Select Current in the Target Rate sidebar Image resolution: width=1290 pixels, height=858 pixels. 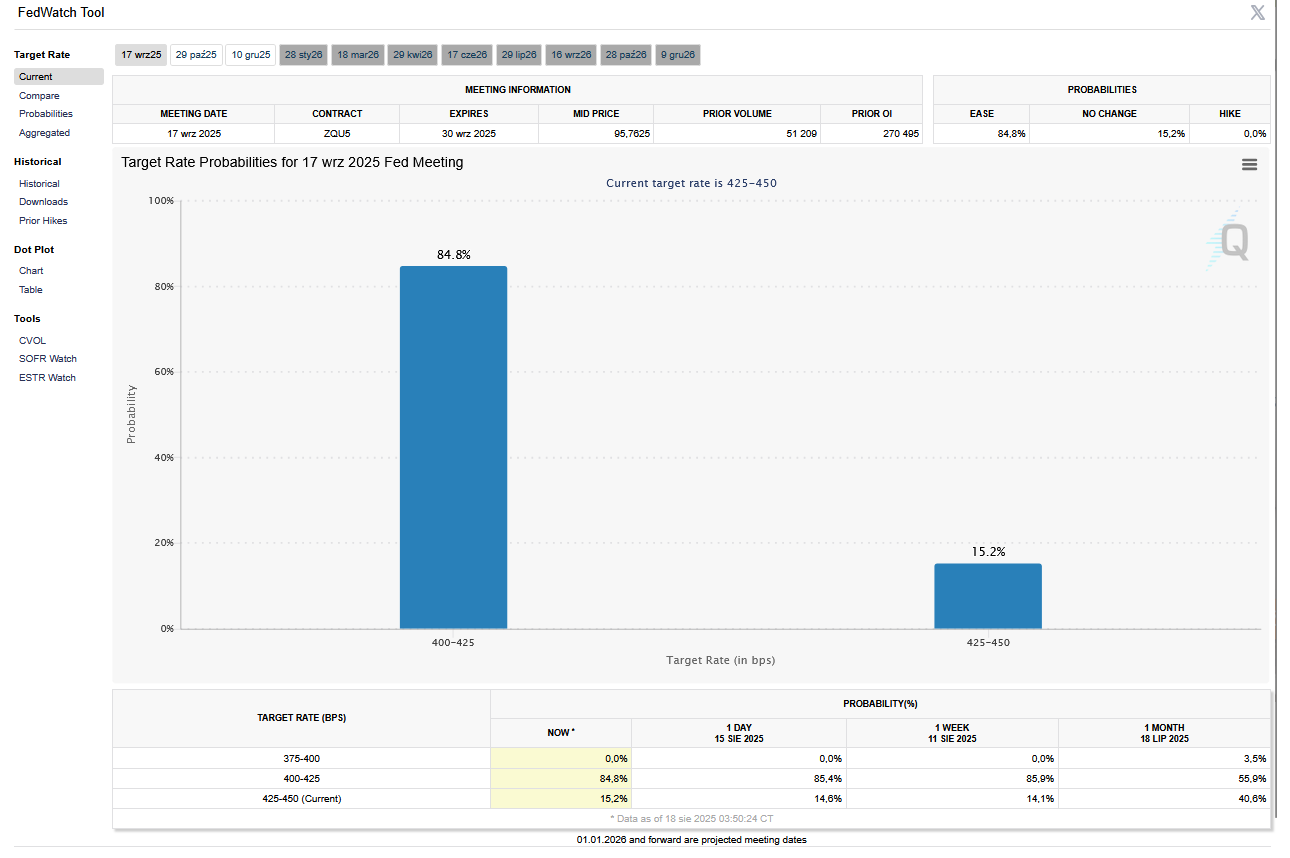[36, 77]
